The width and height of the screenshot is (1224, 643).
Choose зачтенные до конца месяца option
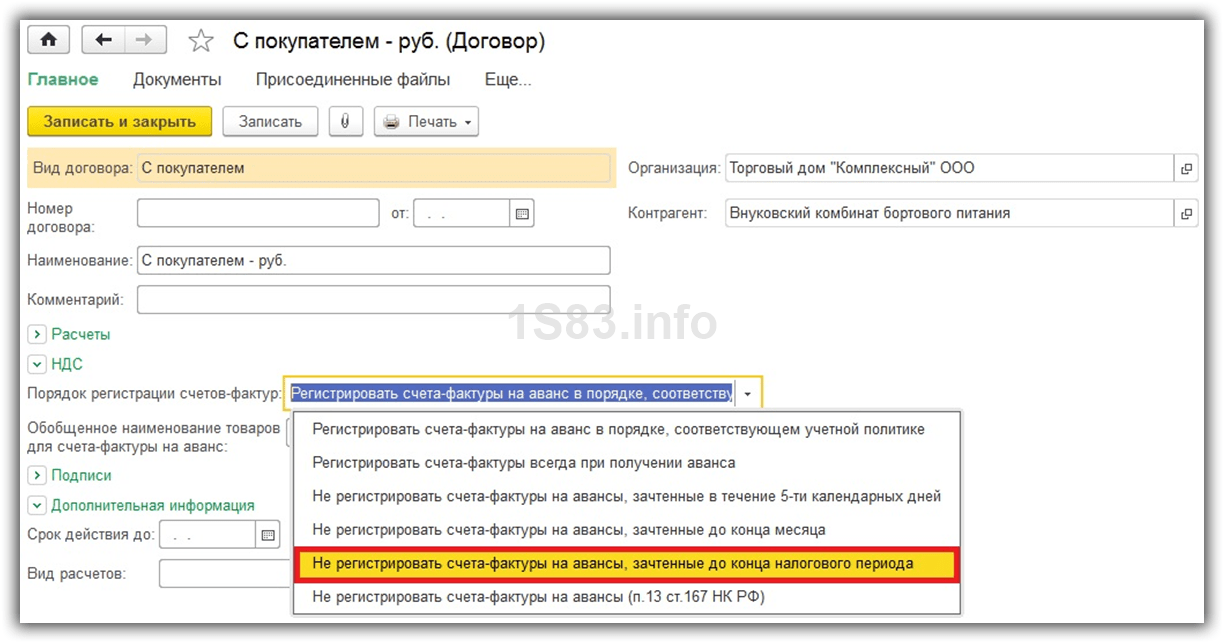click(x=627, y=529)
